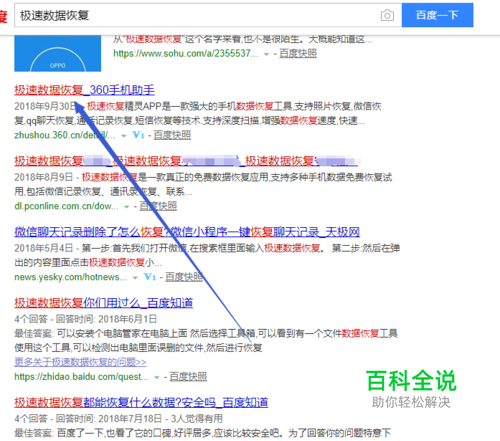Image resolution: width=500 pixels, height=441 pixels.
Task: Expand dropdown arrow next to news.yesky.com URL
Action: 135,278
